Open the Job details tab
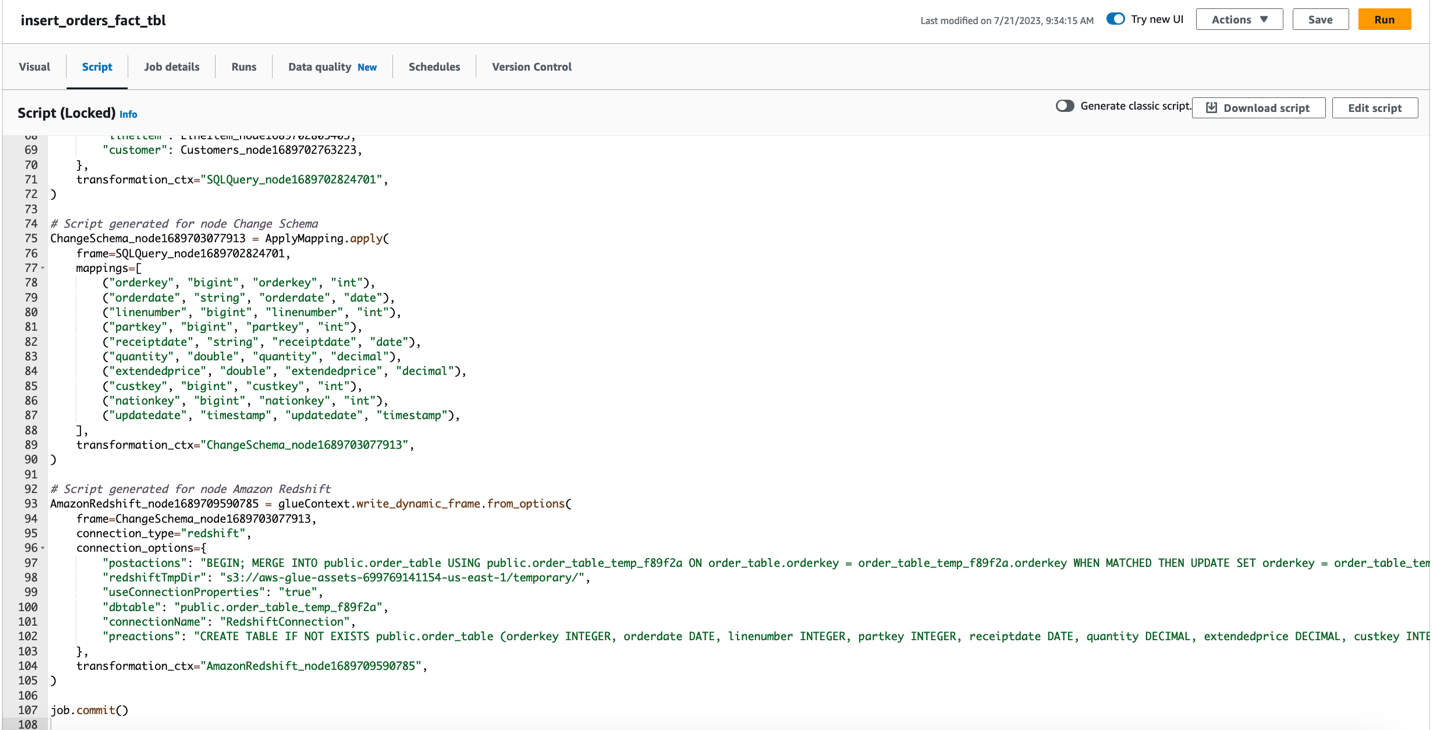The image size is (1432, 730). pos(172,67)
